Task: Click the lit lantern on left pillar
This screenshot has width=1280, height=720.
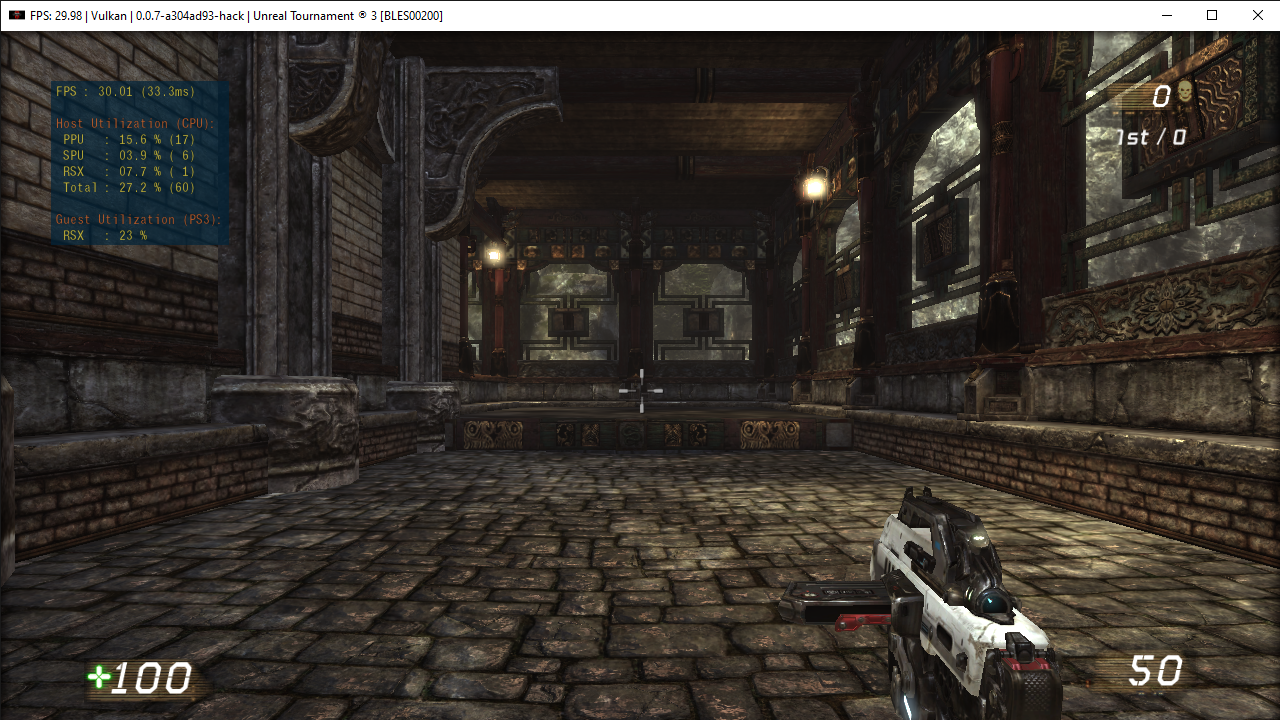Action: [493, 255]
